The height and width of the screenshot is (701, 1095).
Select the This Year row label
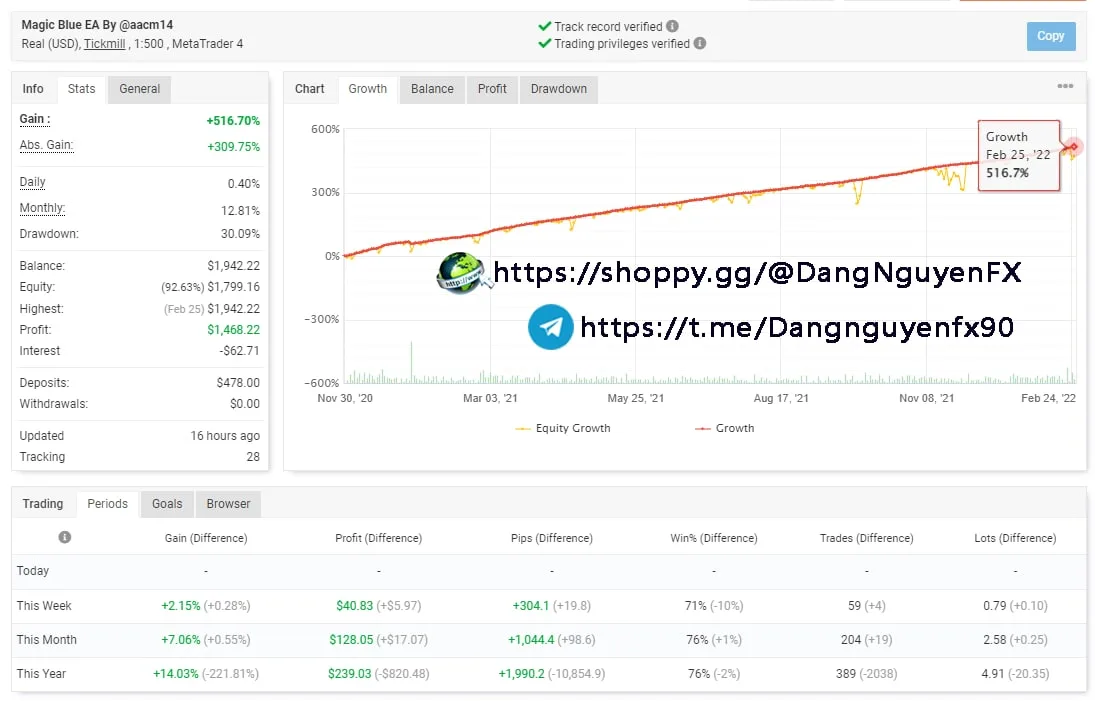click(41, 674)
